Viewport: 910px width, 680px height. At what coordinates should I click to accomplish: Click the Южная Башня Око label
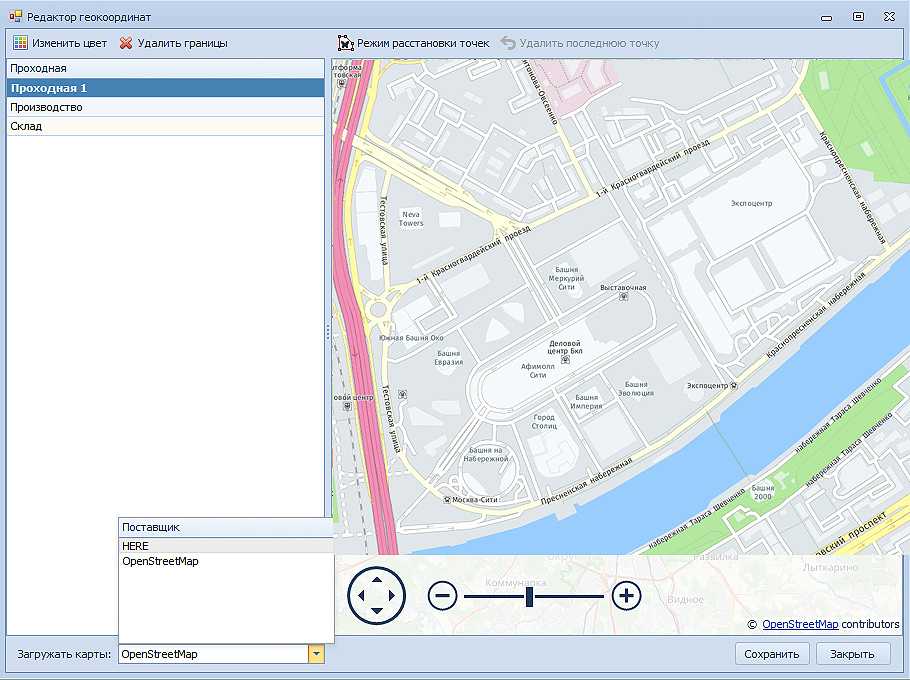point(411,338)
